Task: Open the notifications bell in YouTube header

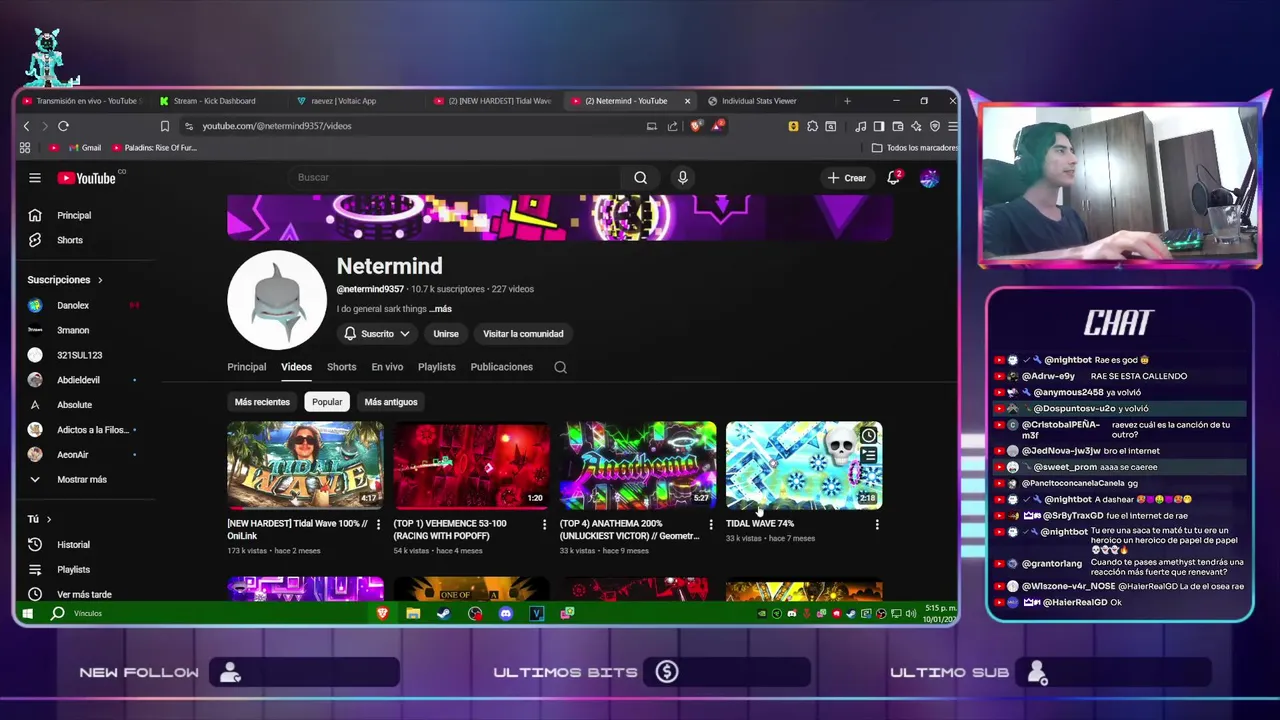Action: 894,178
